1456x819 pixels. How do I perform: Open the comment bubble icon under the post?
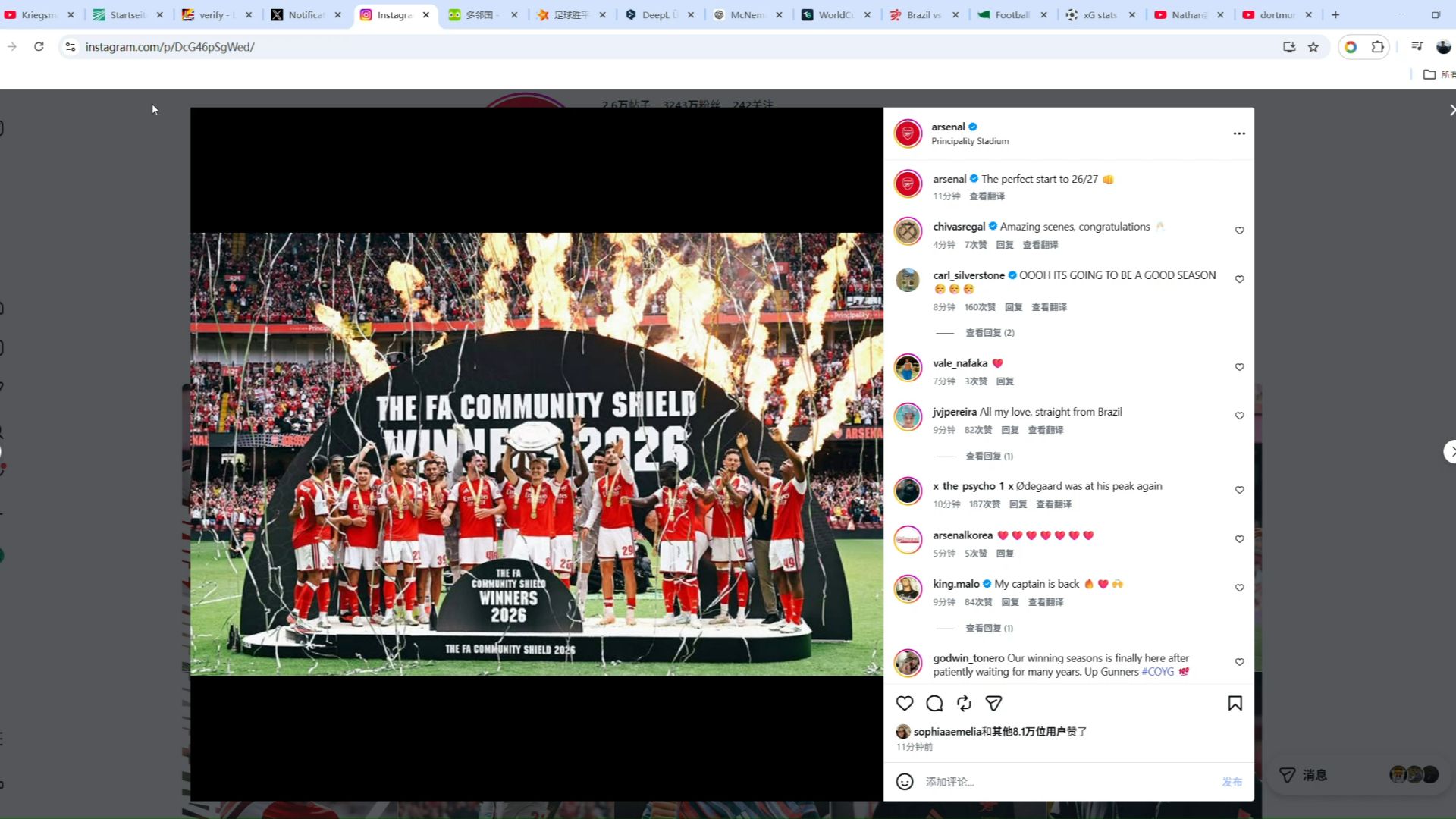coord(934,704)
